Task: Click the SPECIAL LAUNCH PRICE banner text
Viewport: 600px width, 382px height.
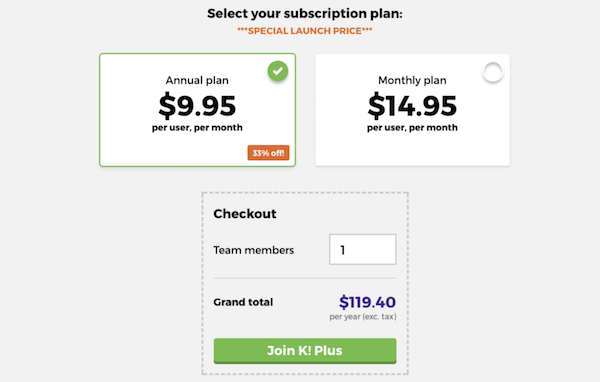Action: click(305, 31)
